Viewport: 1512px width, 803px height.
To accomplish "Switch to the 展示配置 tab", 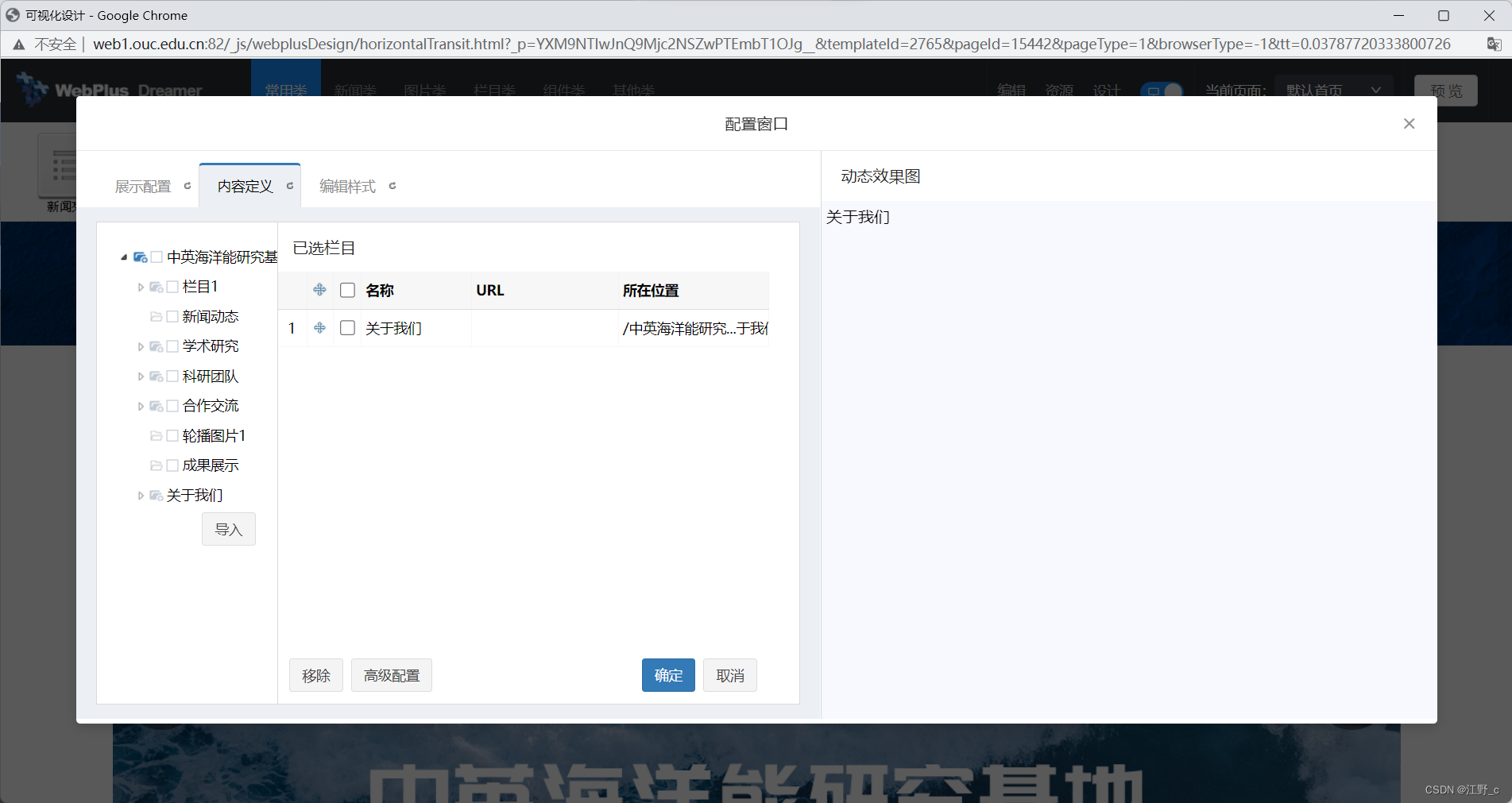I will (143, 186).
